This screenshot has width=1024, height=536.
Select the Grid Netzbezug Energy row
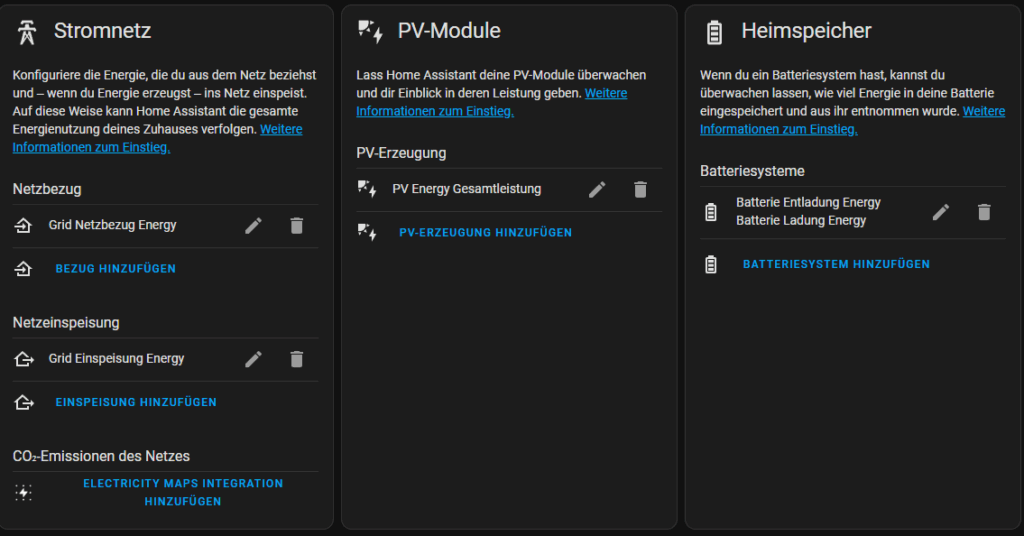(x=165, y=226)
